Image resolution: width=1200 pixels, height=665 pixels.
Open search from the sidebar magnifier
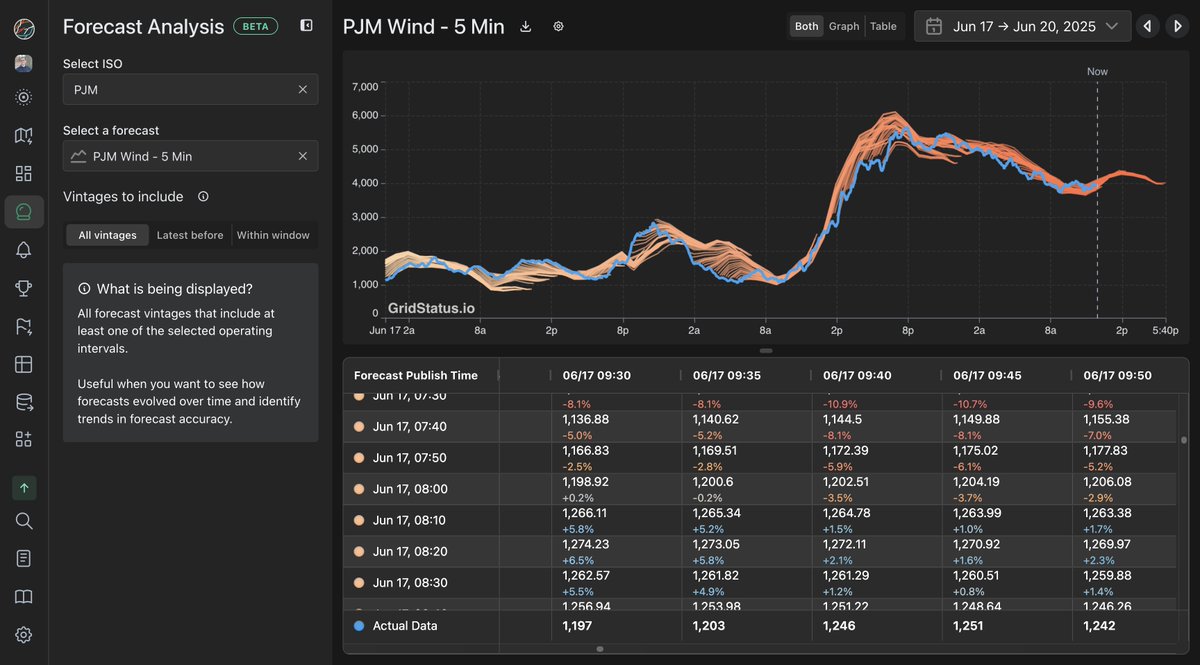click(x=24, y=520)
